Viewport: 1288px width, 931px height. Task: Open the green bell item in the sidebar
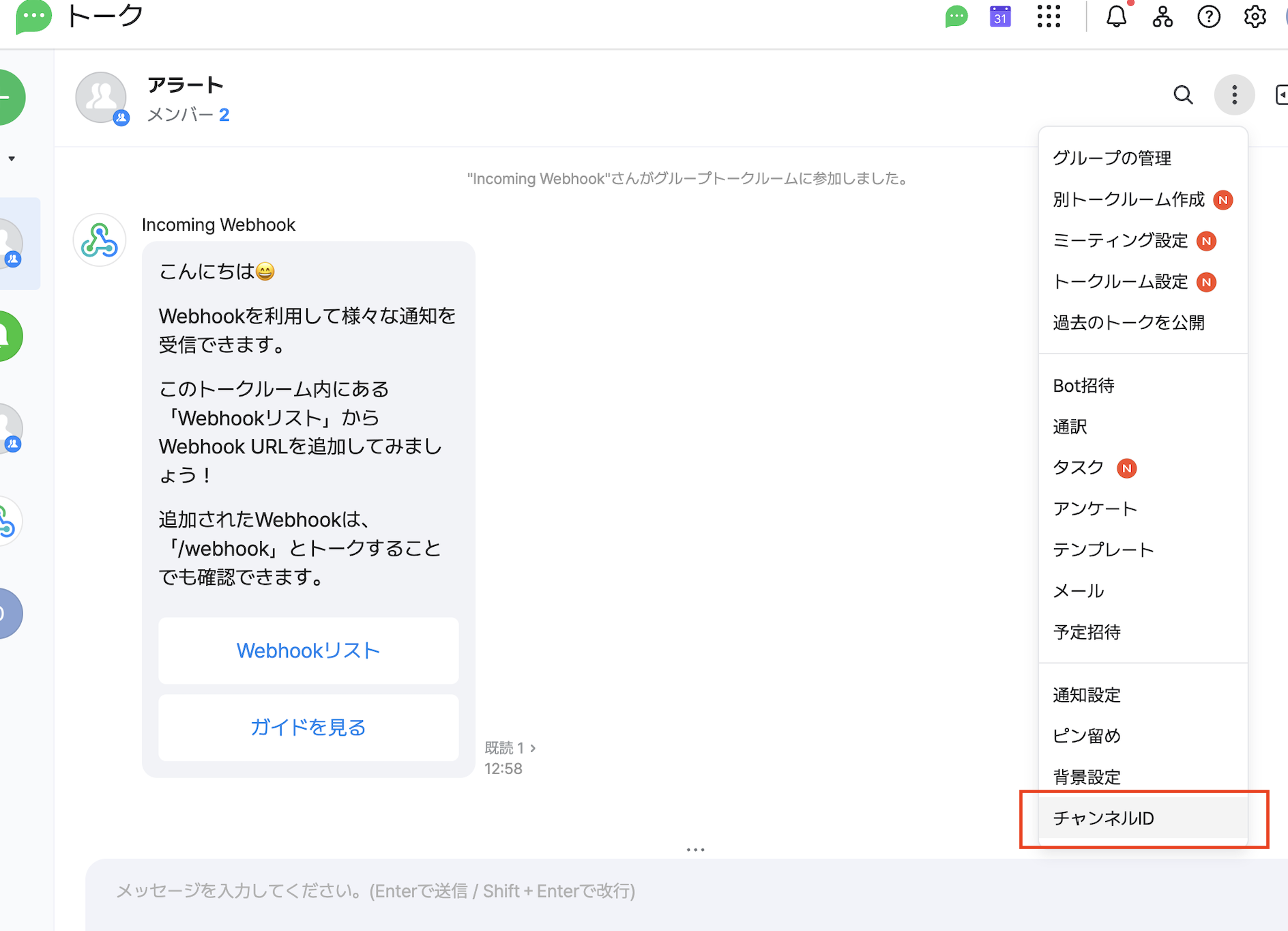[x=8, y=335]
